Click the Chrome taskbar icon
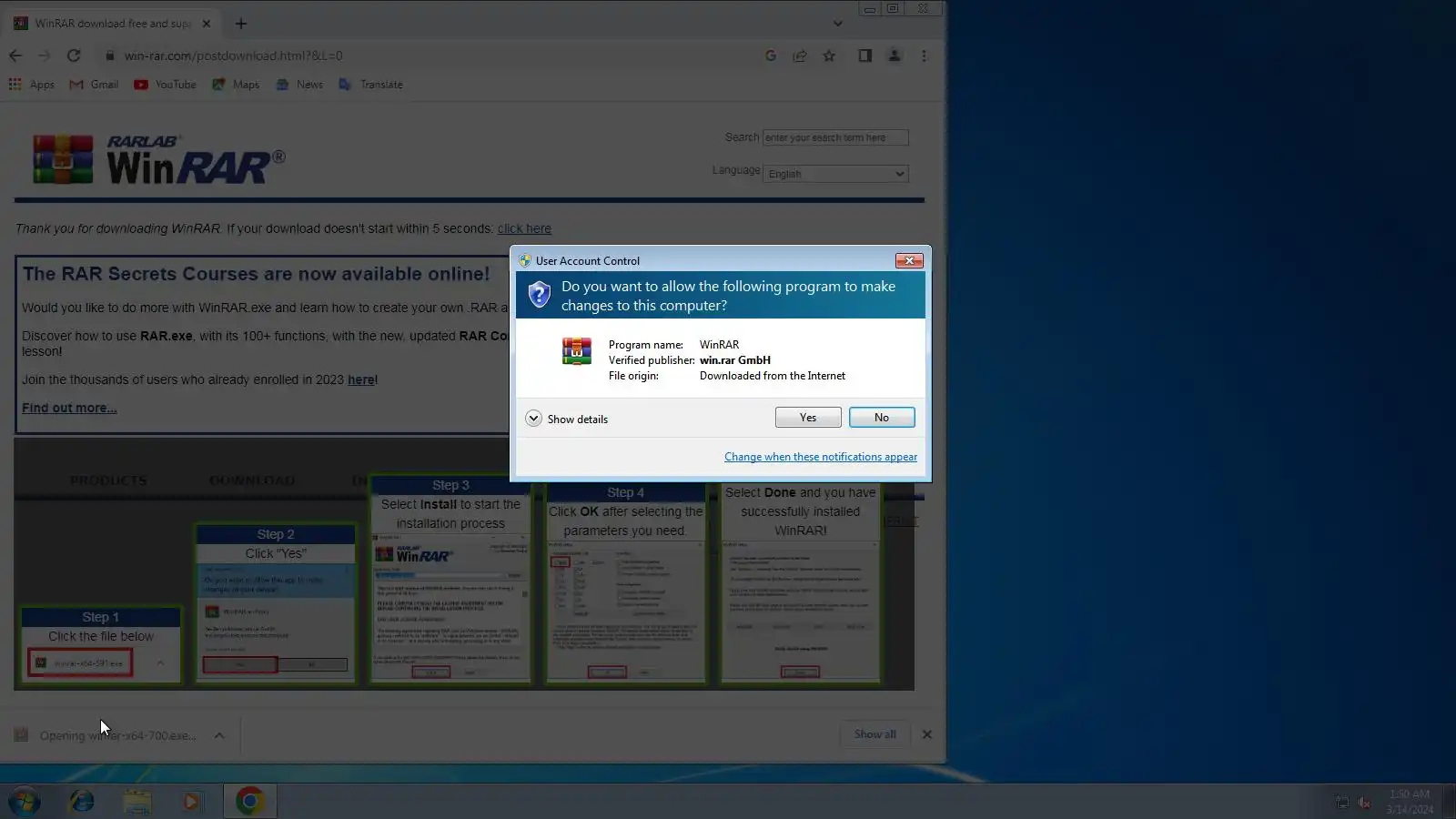The width and height of the screenshot is (1456, 819). 250,802
